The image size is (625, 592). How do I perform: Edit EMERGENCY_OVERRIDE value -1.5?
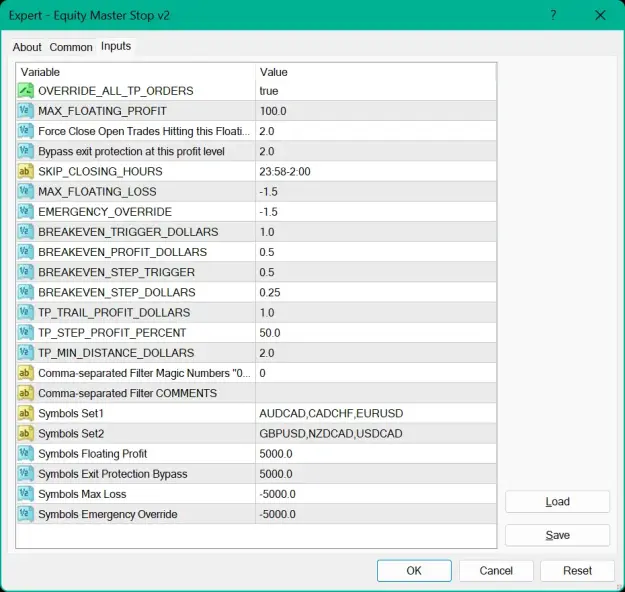pos(376,212)
